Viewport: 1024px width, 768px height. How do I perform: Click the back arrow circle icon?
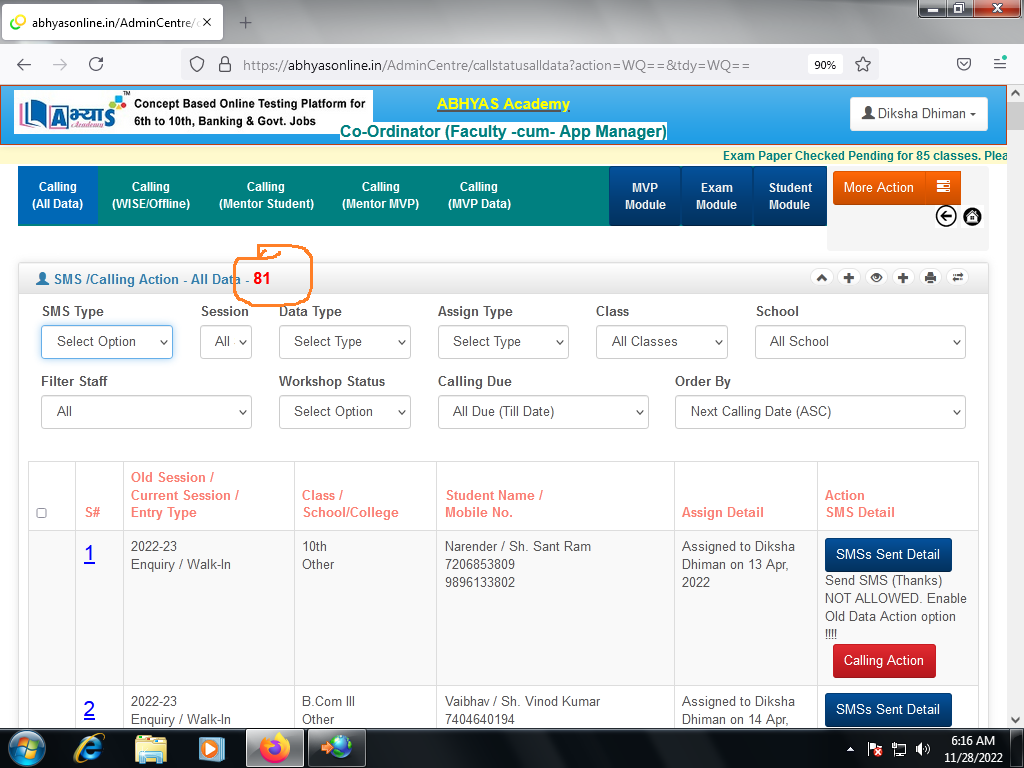pyautogui.click(x=946, y=216)
